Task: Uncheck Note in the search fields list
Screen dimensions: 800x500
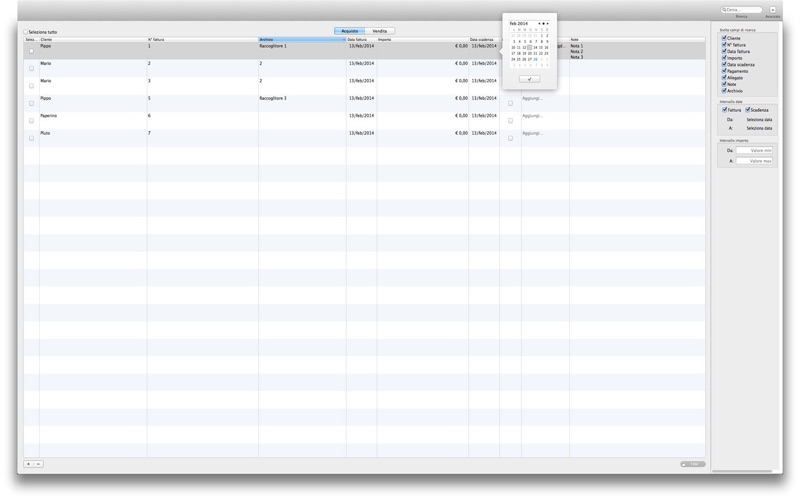Action: [x=723, y=84]
